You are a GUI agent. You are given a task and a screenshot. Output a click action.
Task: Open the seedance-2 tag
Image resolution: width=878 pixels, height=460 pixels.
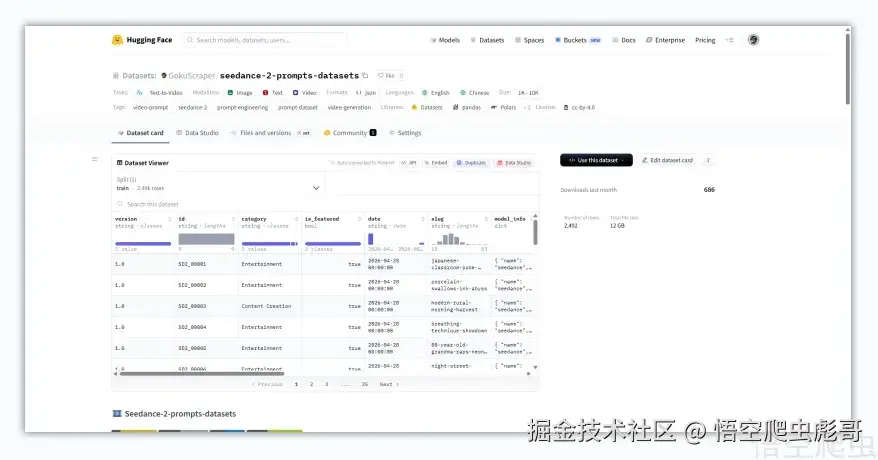click(193, 107)
